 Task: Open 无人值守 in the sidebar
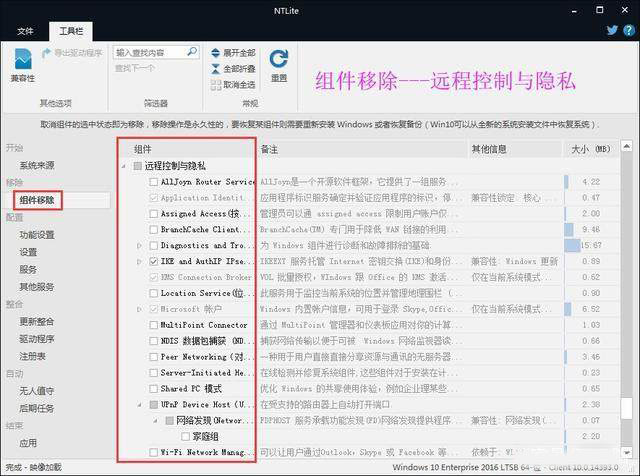(x=37, y=391)
